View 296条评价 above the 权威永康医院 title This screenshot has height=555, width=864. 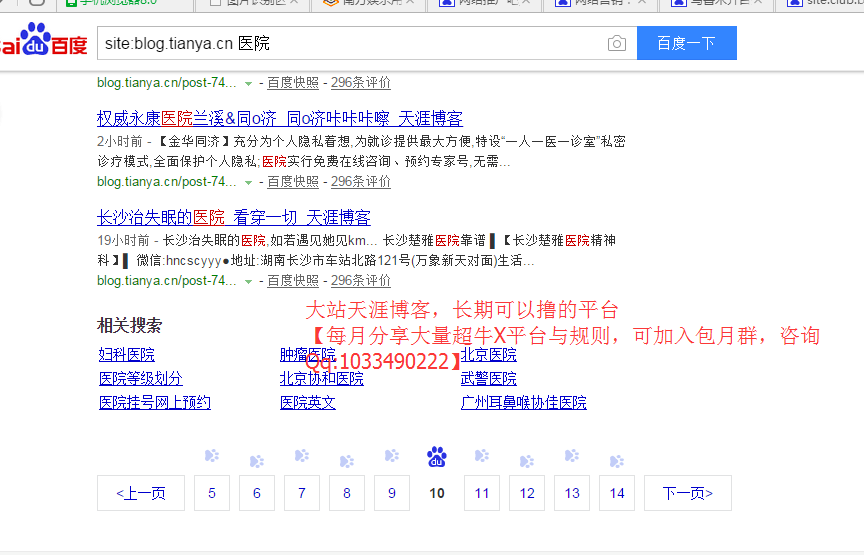pyautogui.click(x=360, y=83)
